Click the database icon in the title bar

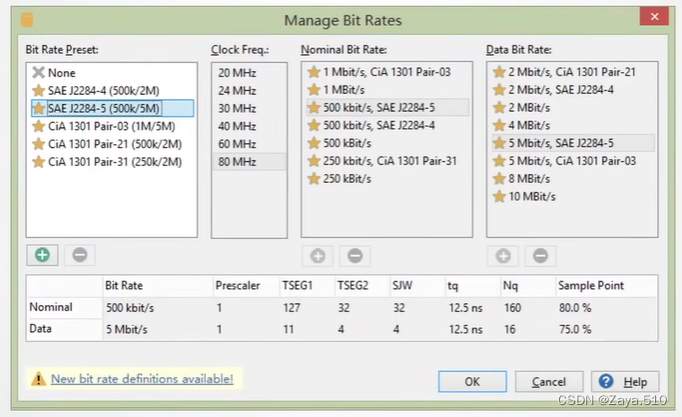[27, 20]
